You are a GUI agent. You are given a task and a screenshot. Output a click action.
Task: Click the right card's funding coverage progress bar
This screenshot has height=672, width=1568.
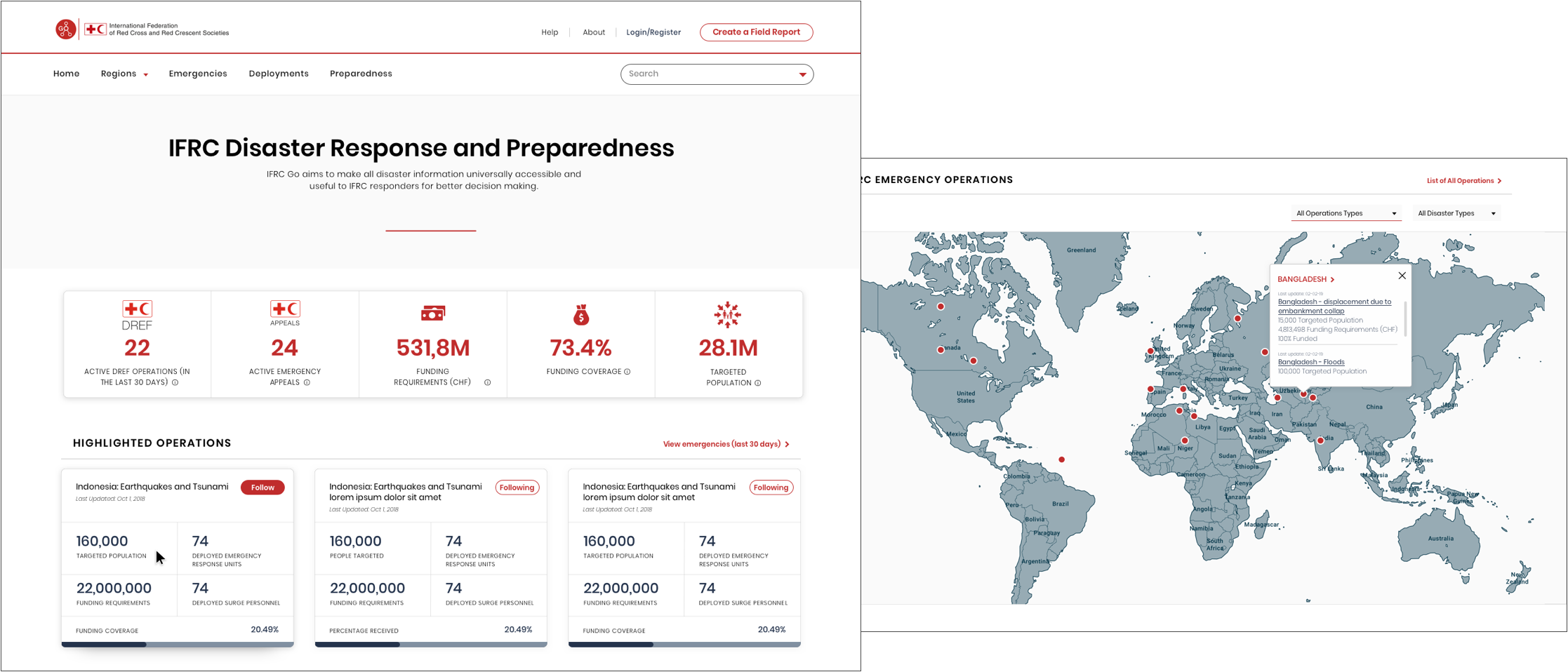[x=684, y=644]
